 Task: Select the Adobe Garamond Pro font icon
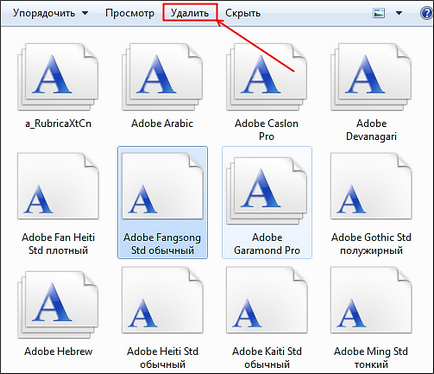click(x=267, y=190)
